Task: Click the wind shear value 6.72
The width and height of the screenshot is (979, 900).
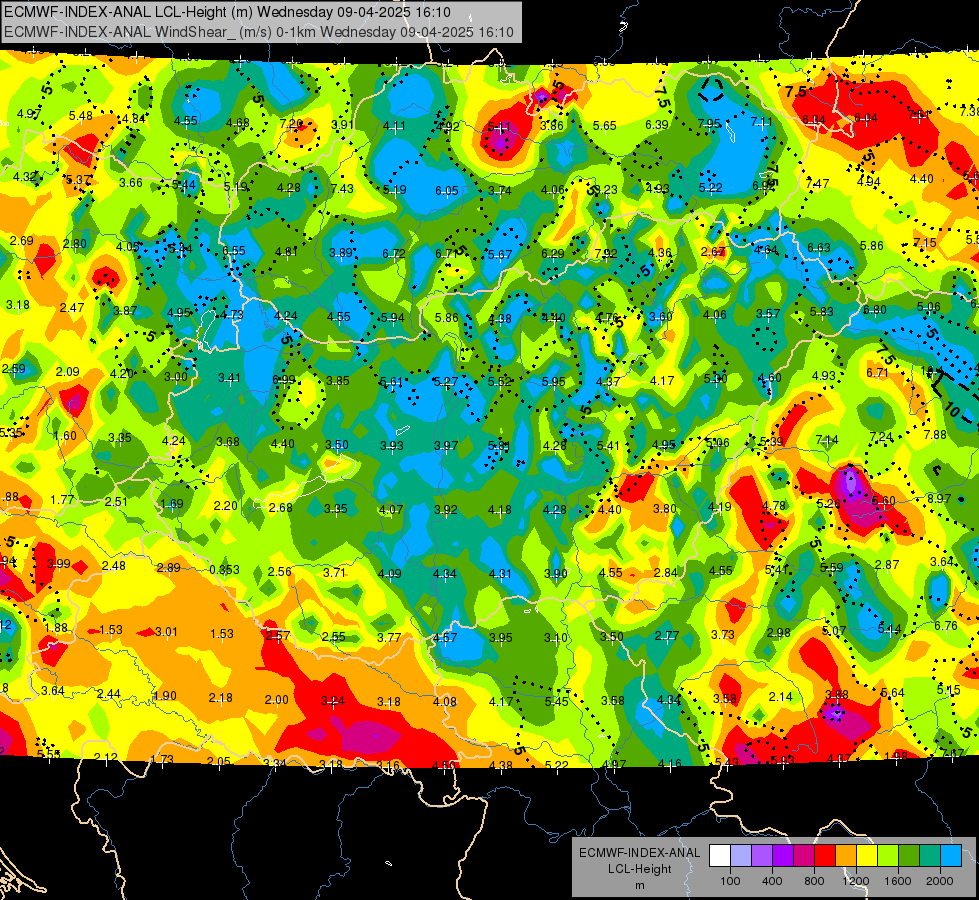Action: 394,253
